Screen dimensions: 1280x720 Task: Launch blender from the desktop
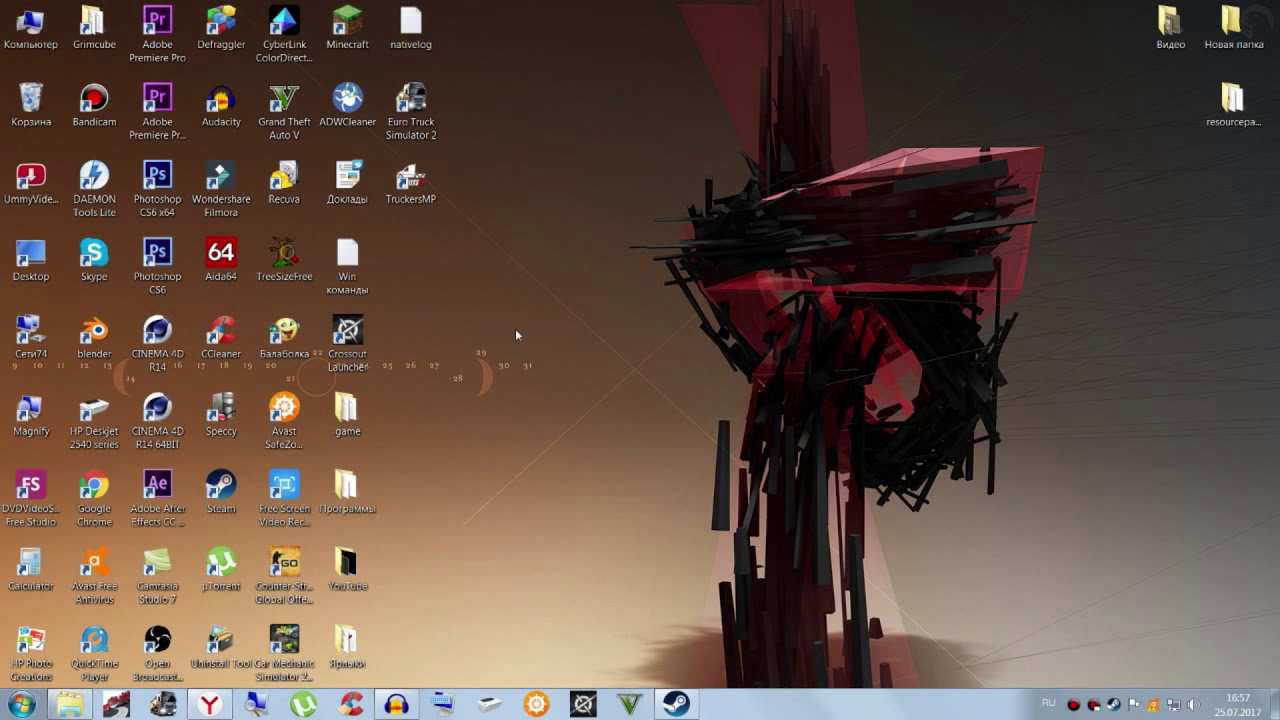click(x=94, y=338)
